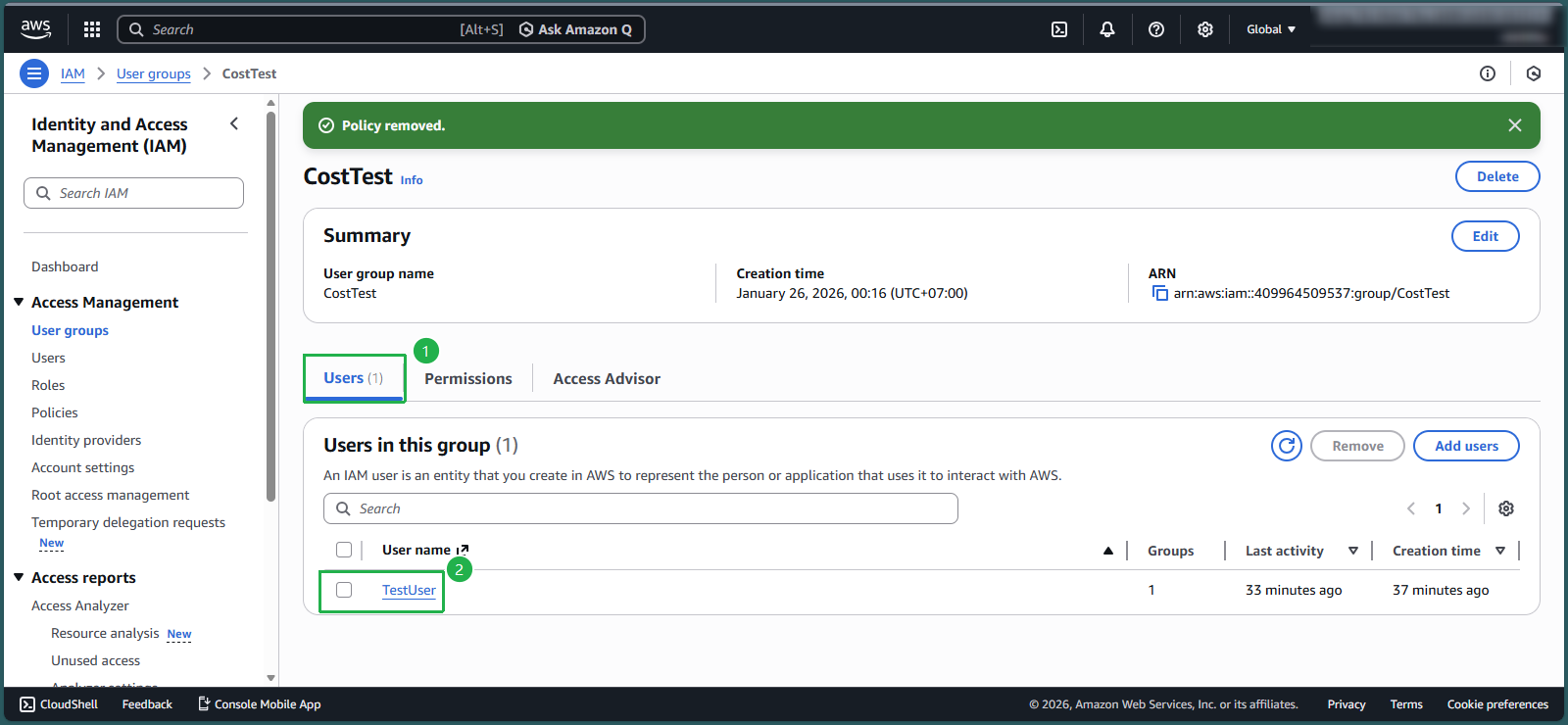This screenshot has width=1568, height=725.
Task: Switch to the Users tab
Action: click(354, 378)
